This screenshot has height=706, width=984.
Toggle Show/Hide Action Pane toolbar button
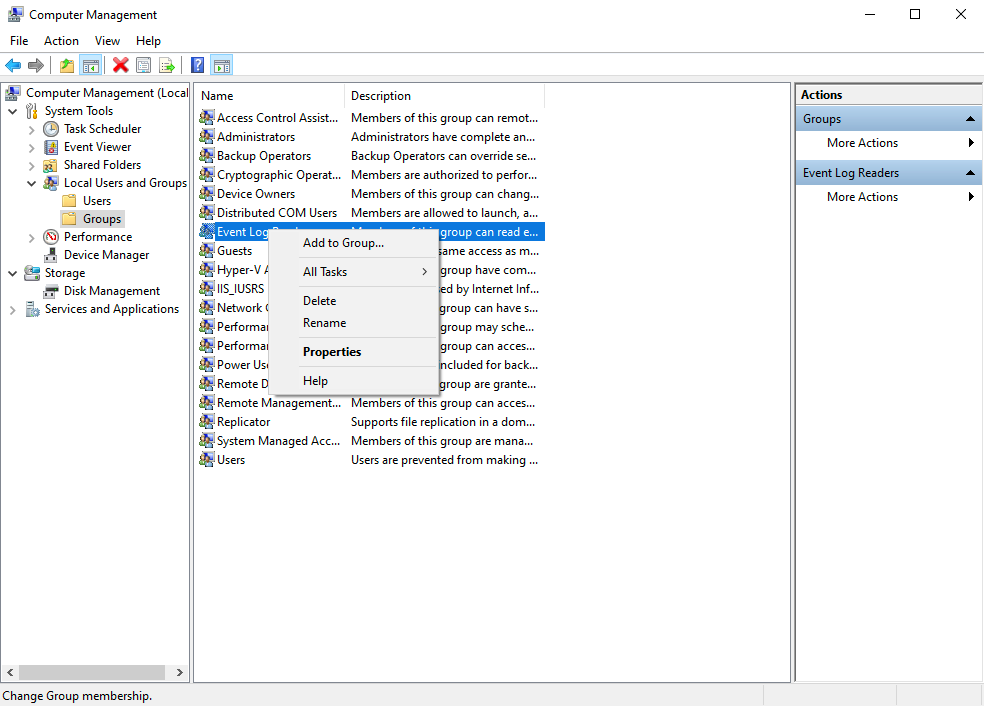(x=222, y=66)
